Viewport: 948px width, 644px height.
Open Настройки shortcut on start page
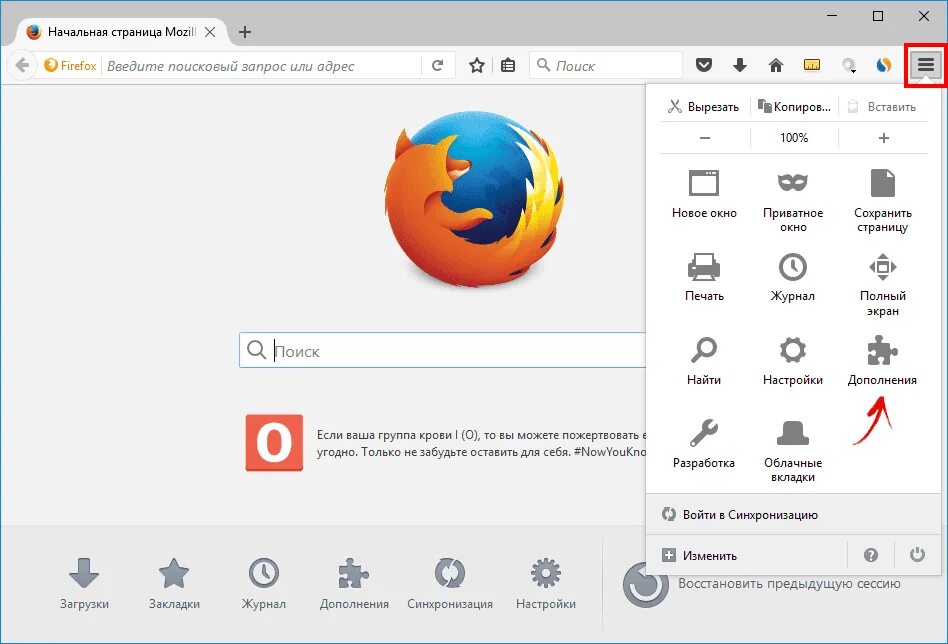546,584
